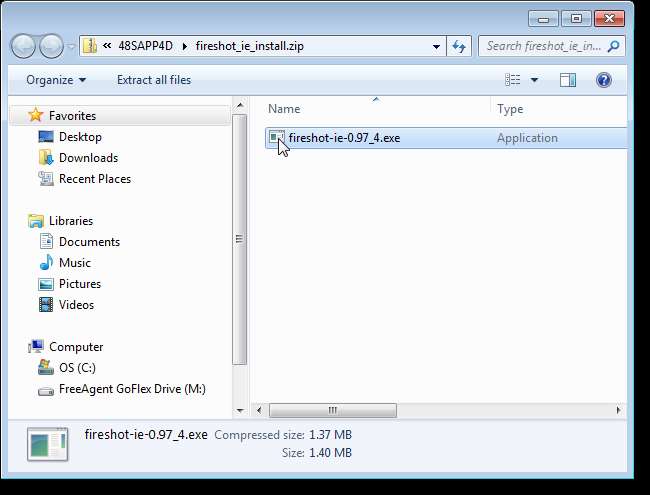
Task: Click fireshot_ie_install.zip breadcrumb in address bar
Action: click(250, 46)
